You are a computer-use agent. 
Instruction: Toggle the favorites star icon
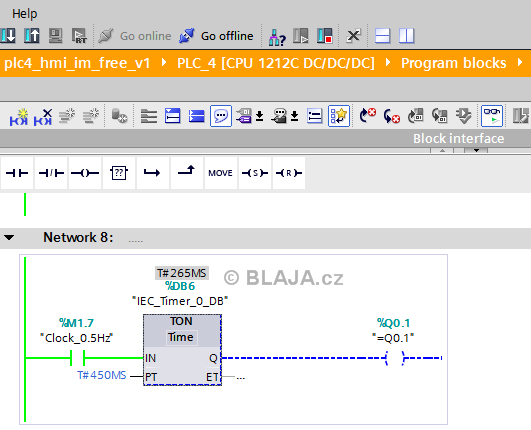tap(339, 116)
